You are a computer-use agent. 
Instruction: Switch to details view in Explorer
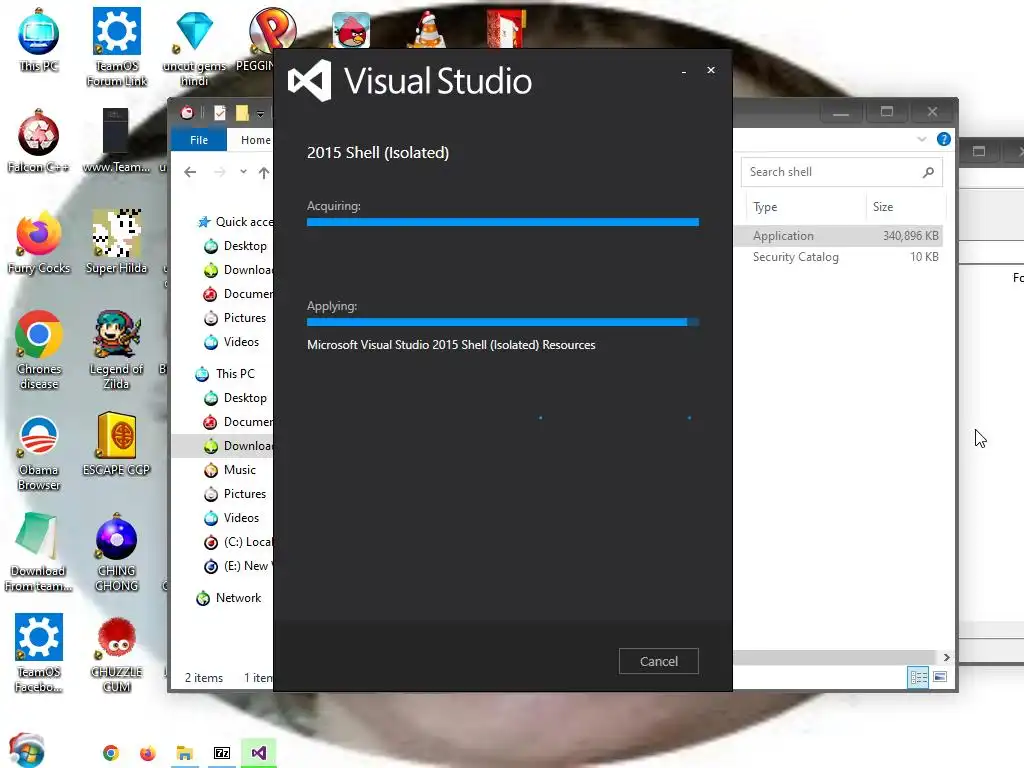pos(918,677)
